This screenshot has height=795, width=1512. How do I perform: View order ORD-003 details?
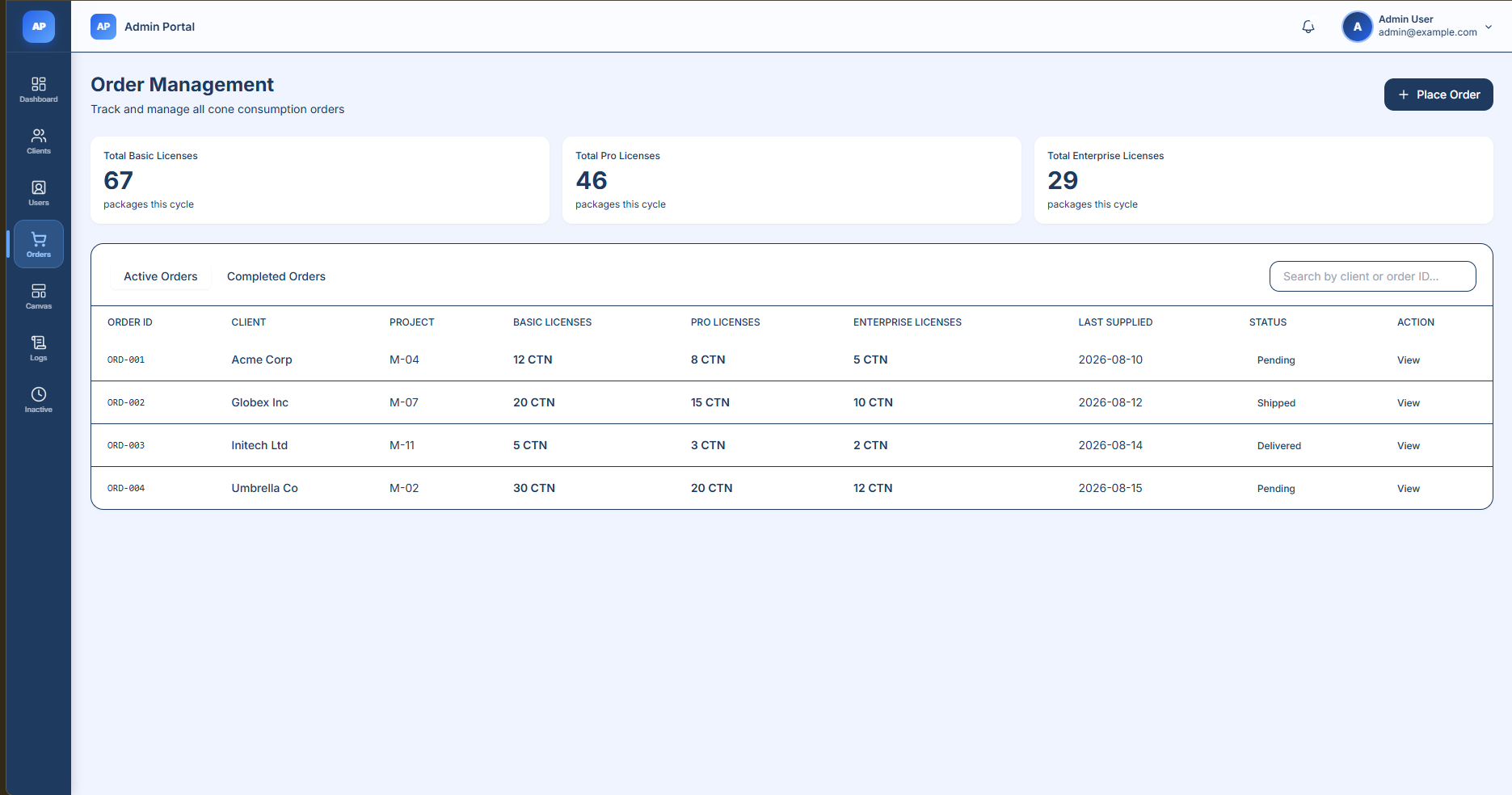(x=1409, y=446)
